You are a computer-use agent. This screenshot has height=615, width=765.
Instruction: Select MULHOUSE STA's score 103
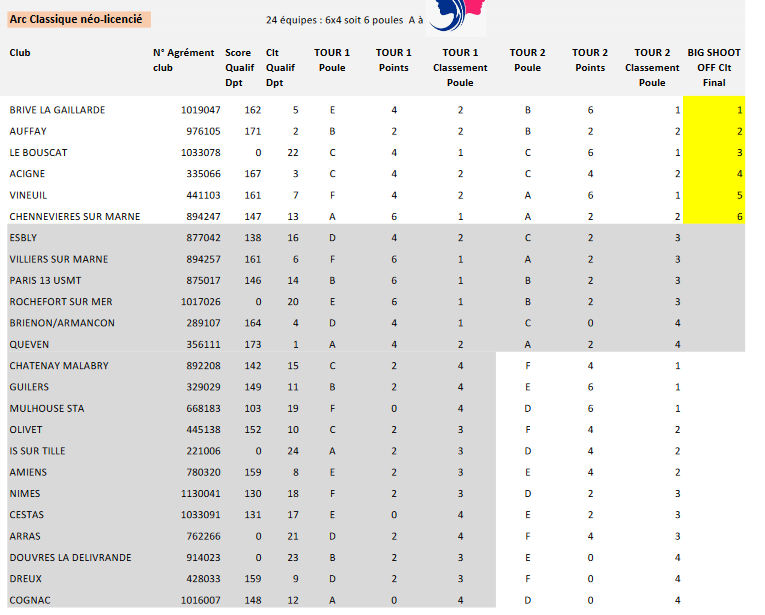[x=253, y=409]
